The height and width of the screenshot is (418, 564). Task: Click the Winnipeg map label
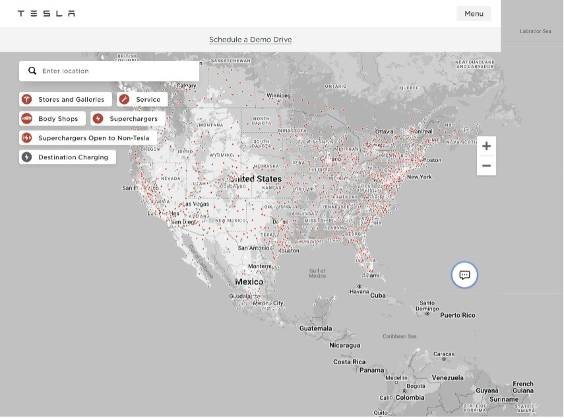pos(278,95)
